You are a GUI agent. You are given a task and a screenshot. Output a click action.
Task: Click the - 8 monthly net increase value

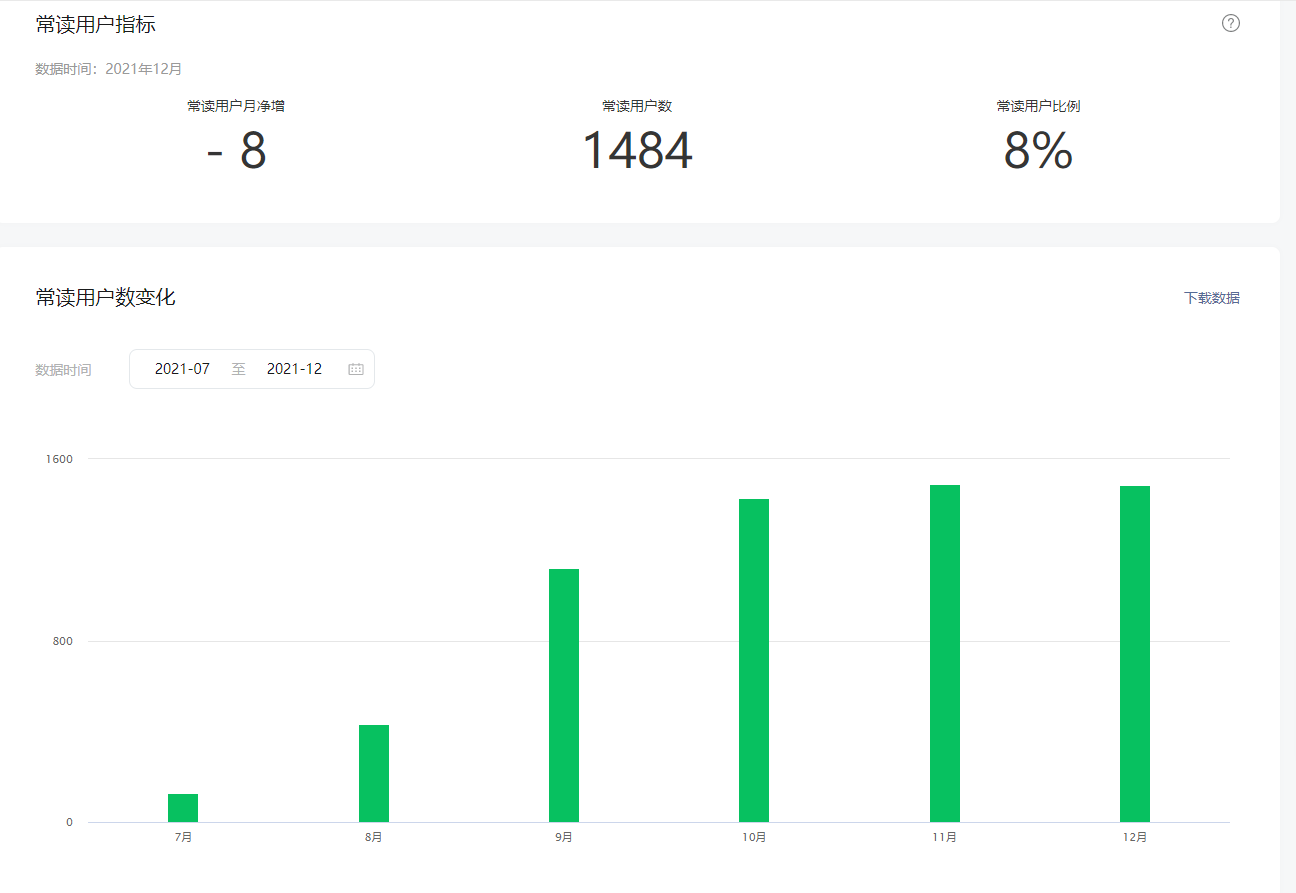[237, 151]
